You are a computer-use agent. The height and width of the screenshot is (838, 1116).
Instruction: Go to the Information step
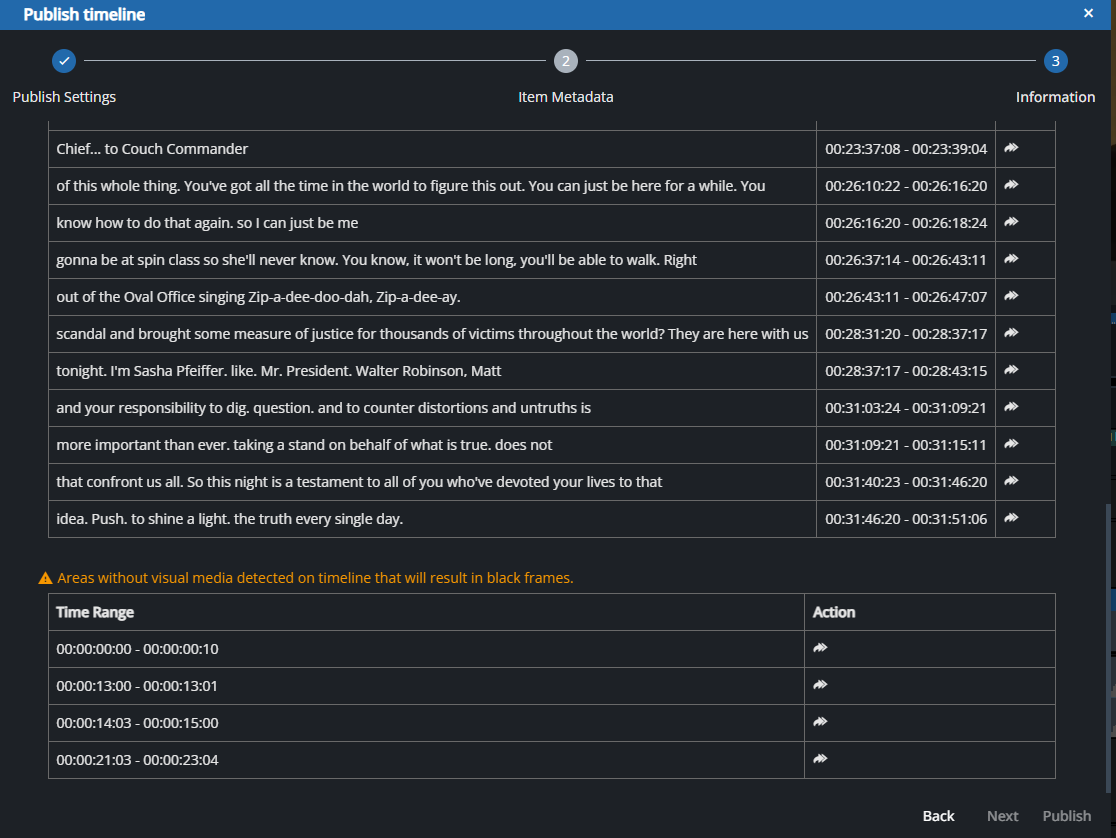click(1055, 61)
